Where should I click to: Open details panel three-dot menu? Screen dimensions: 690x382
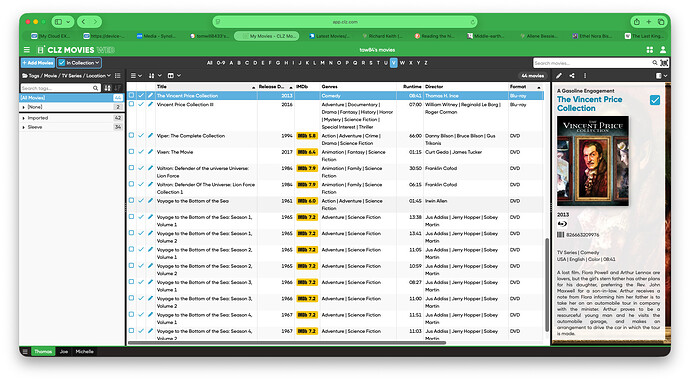coord(585,76)
